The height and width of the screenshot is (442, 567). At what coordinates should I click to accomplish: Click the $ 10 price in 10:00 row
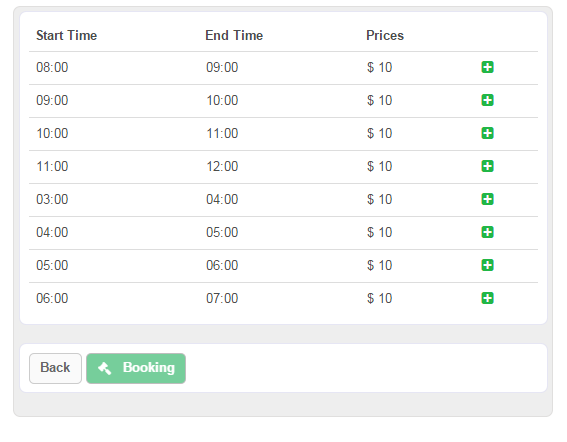click(x=379, y=133)
